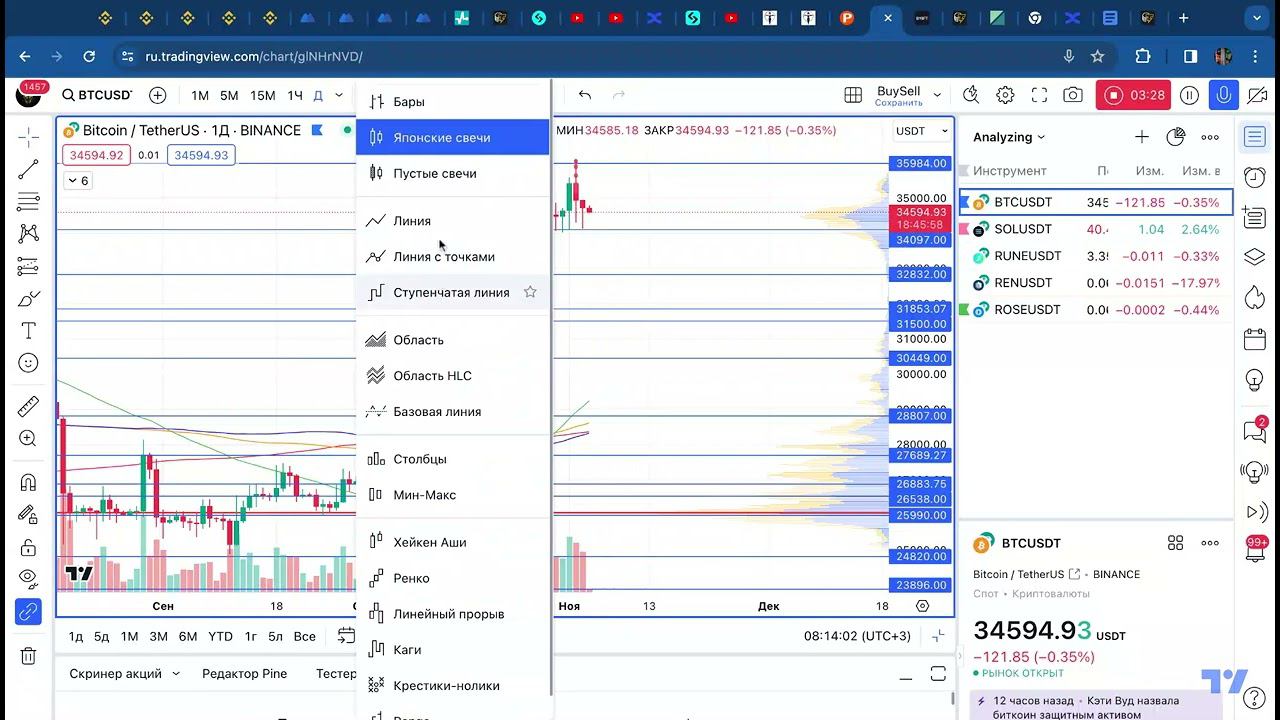
Task: Undo the last chart action
Action: [x=585, y=95]
